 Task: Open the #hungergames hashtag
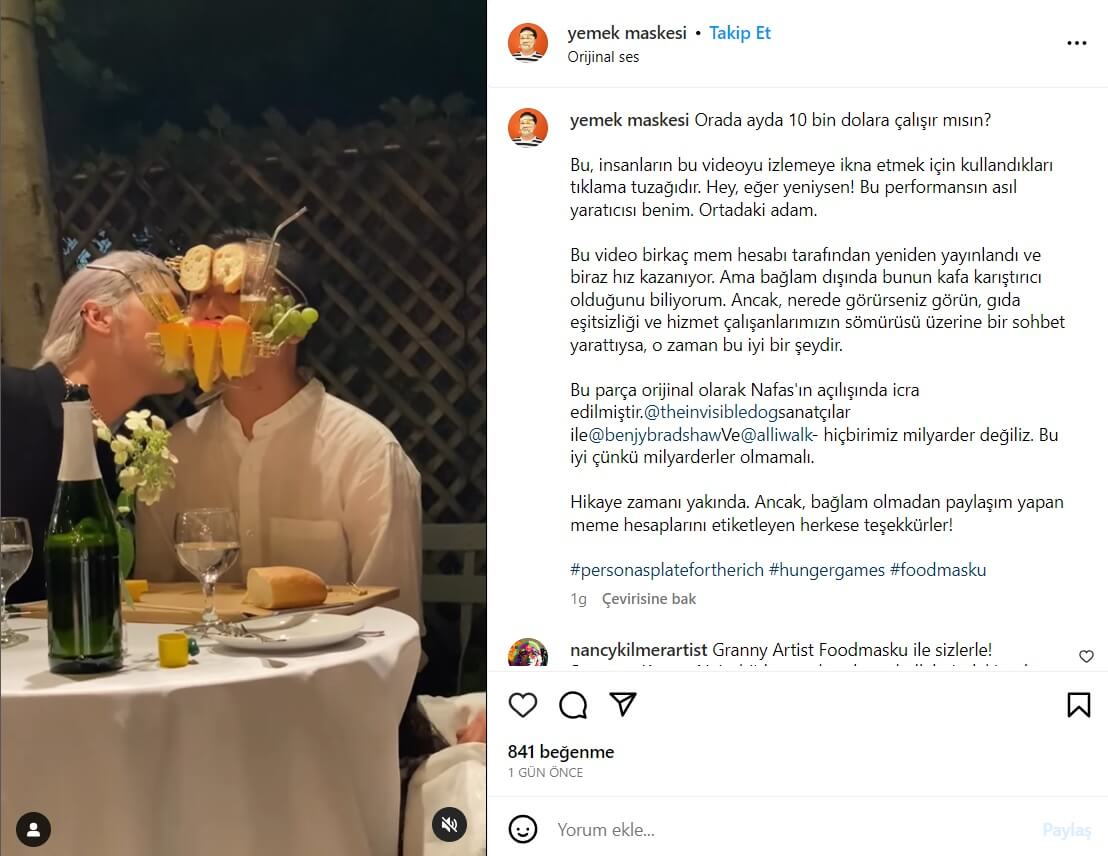pos(826,570)
